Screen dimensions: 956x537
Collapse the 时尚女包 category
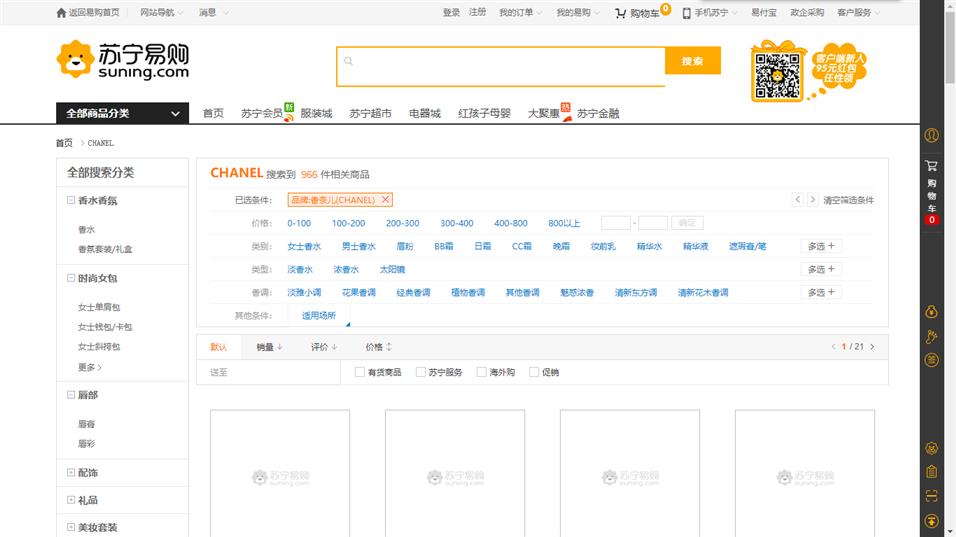(x=71, y=277)
